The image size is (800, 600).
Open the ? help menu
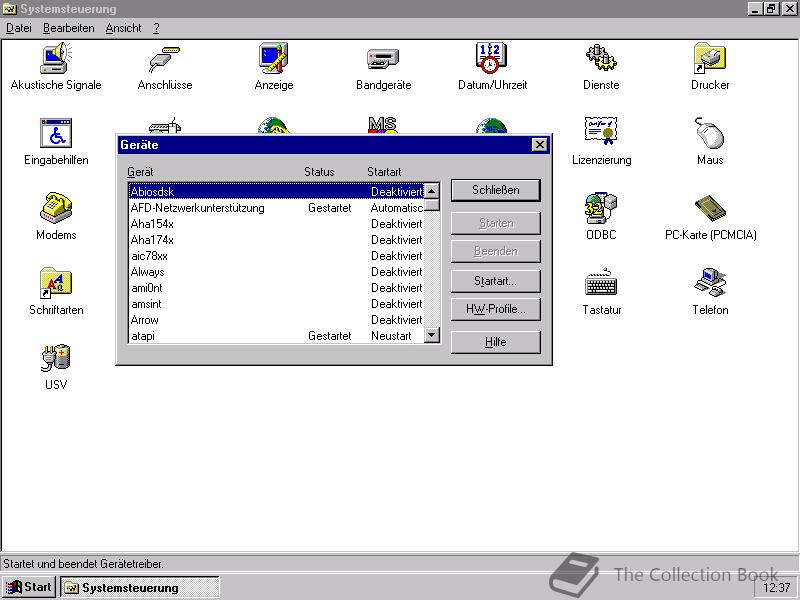pyautogui.click(x=156, y=28)
